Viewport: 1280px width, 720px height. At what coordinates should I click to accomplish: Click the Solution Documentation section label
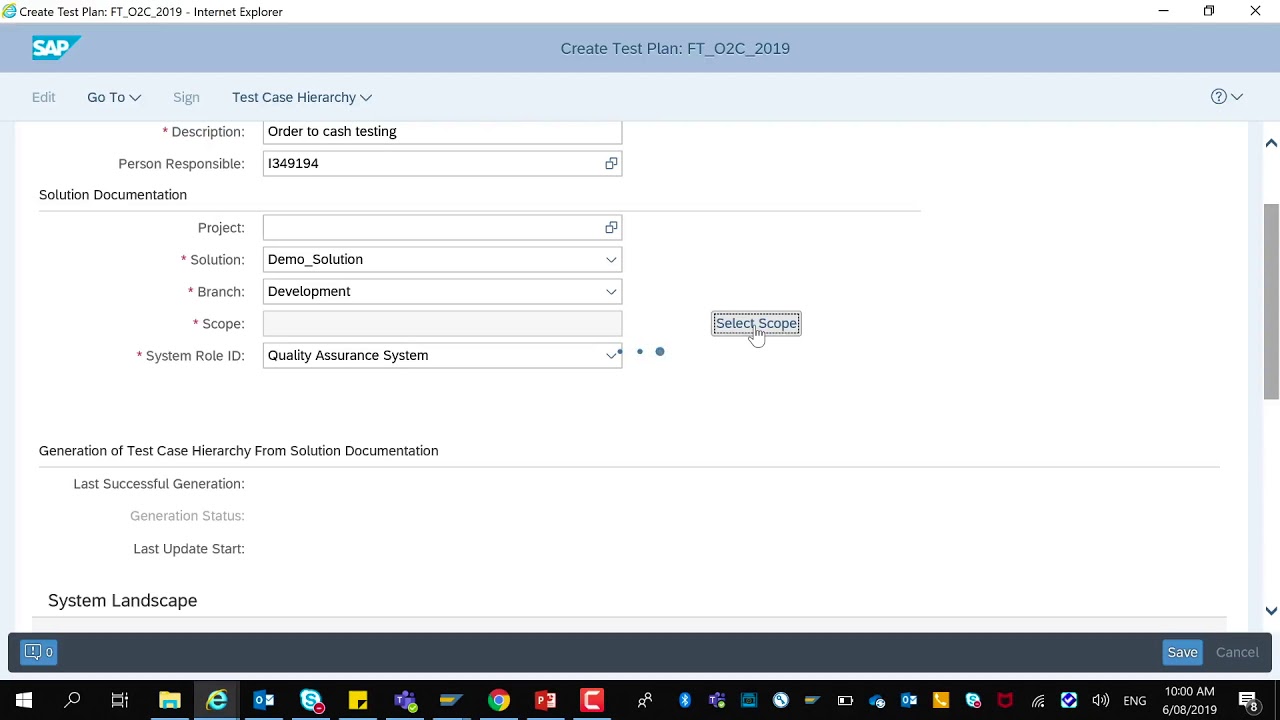click(x=113, y=194)
